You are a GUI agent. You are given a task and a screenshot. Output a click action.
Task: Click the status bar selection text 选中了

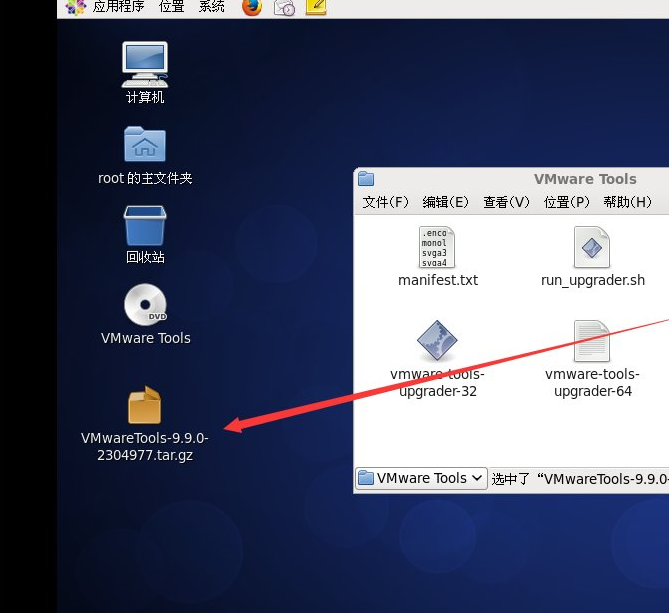click(x=510, y=479)
